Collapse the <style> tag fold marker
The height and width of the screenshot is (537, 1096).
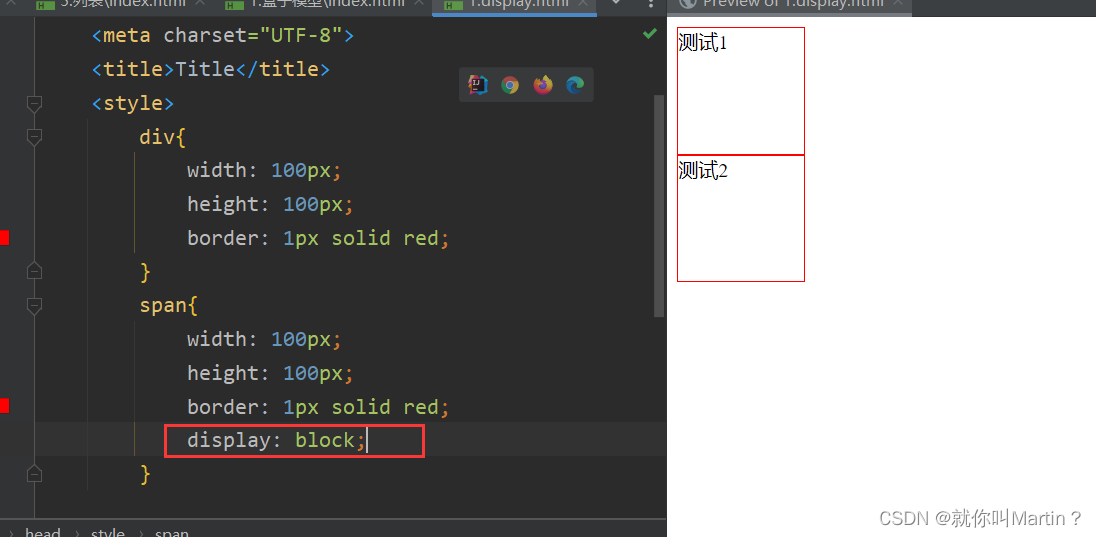[34, 103]
